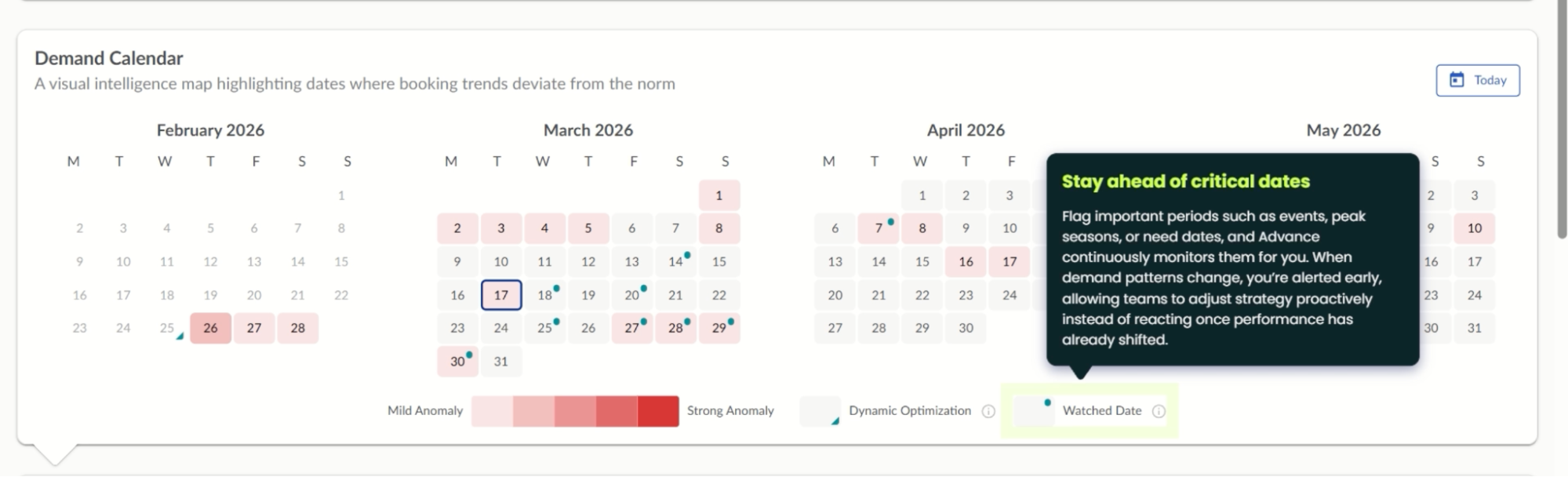Viewport: 1568px width, 477px height.
Task: Click the Watched Date legend dot box
Action: point(1034,410)
